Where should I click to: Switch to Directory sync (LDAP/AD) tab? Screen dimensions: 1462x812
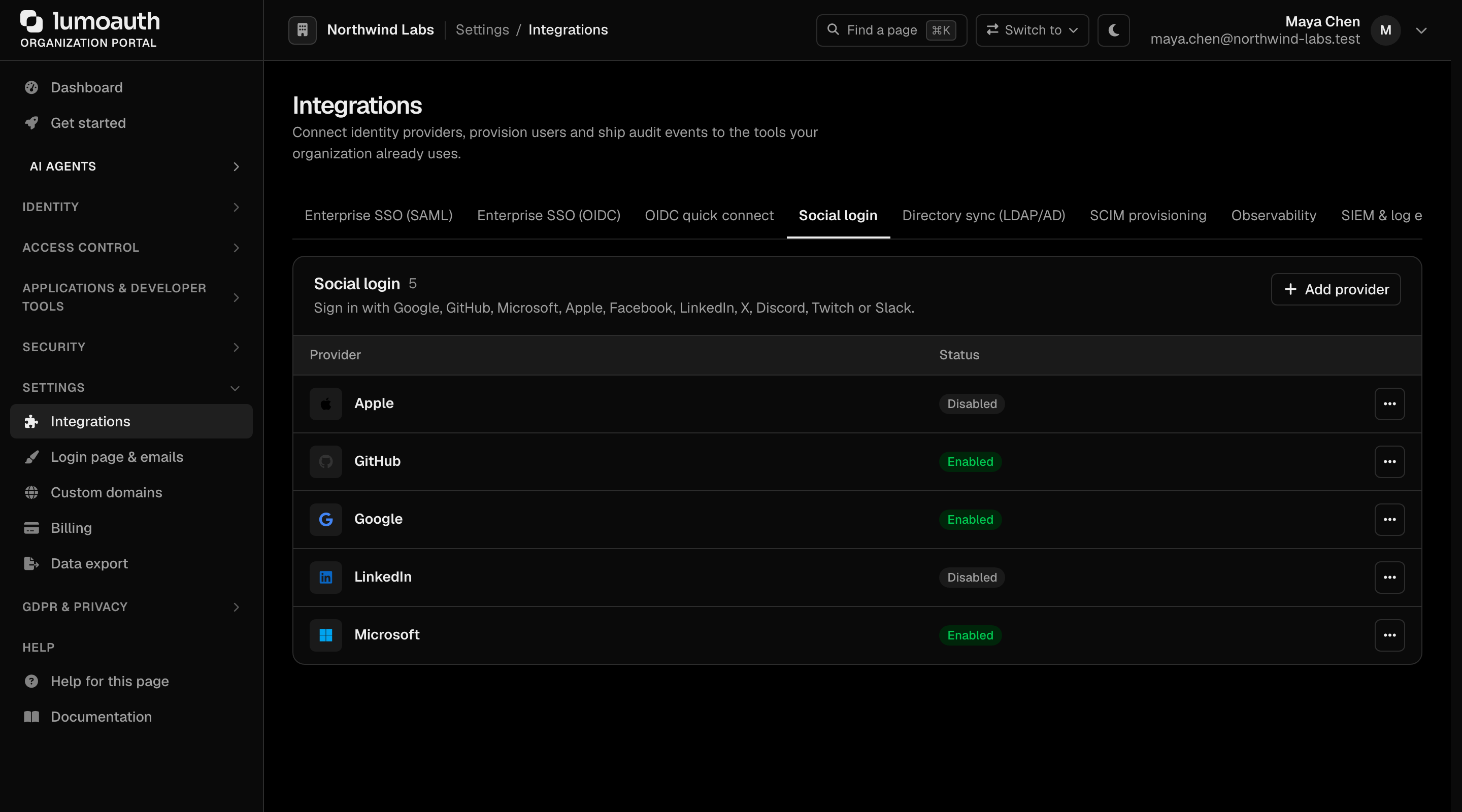pos(984,216)
